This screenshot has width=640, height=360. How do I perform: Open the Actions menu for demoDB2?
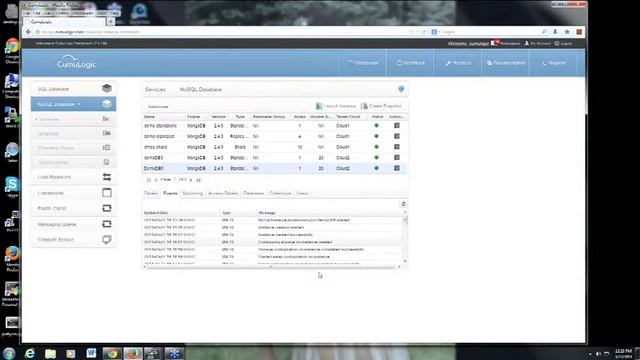[x=397, y=158]
